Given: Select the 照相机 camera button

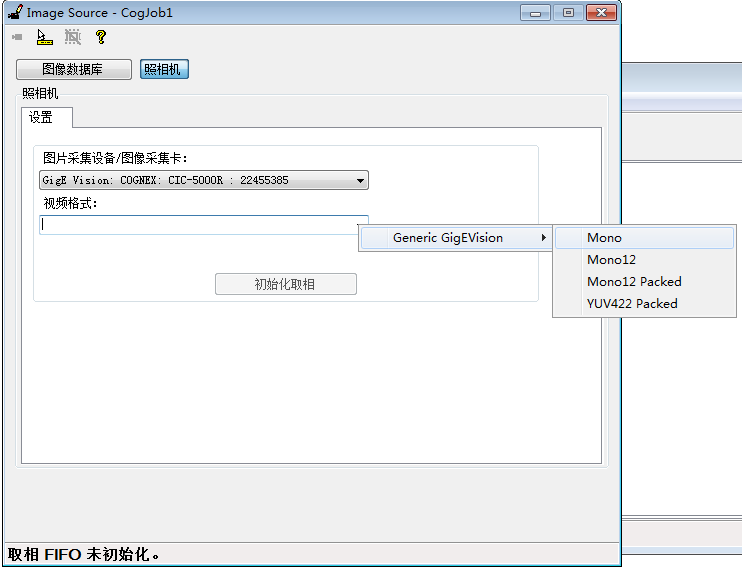Looking at the screenshot, I should coord(164,69).
